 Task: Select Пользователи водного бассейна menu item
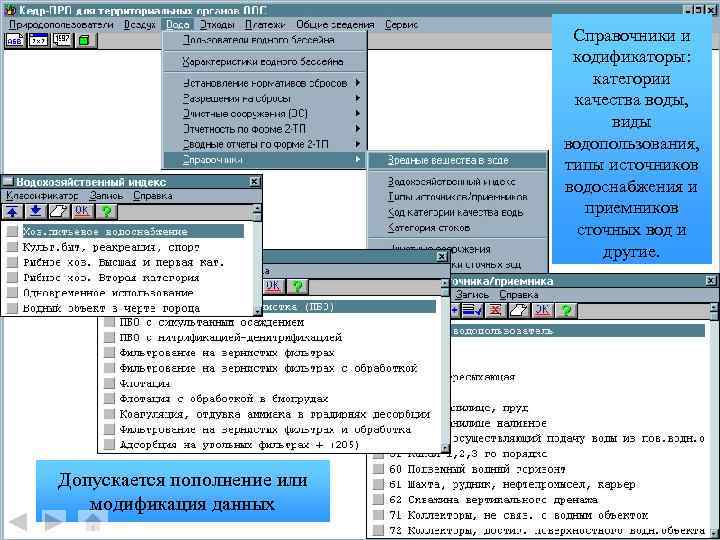tap(266, 40)
